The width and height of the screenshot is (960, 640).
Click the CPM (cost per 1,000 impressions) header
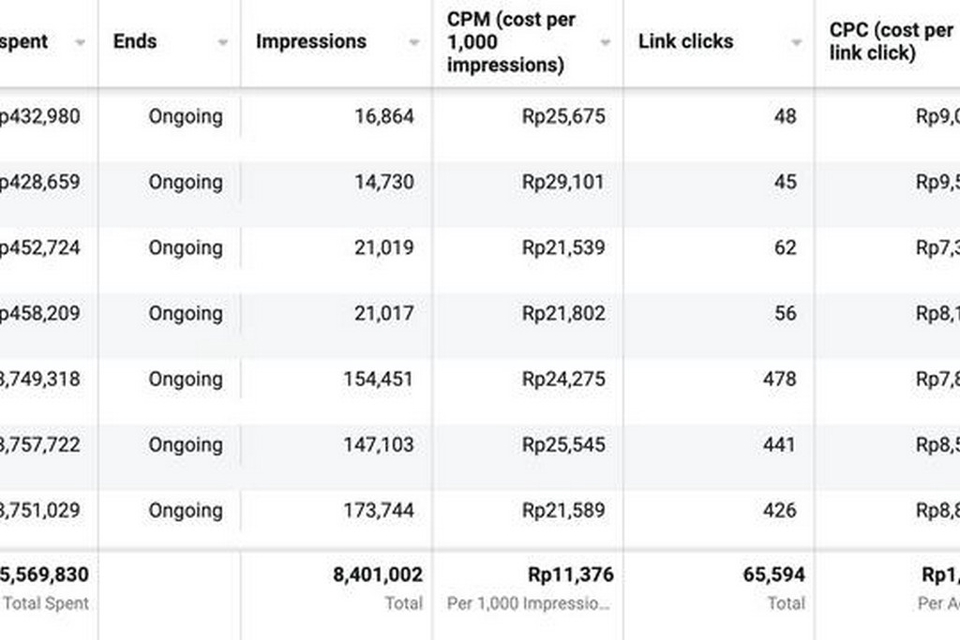click(x=512, y=42)
